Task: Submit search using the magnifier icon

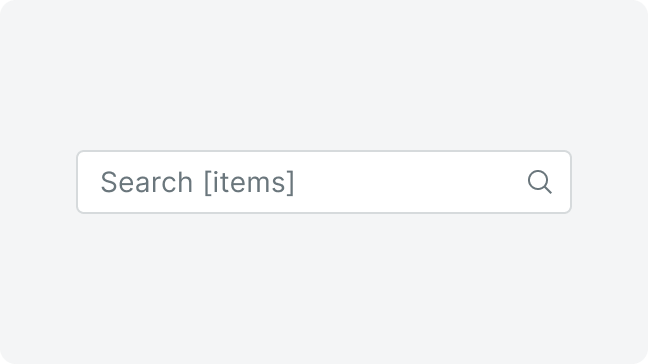Action: click(539, 182)
